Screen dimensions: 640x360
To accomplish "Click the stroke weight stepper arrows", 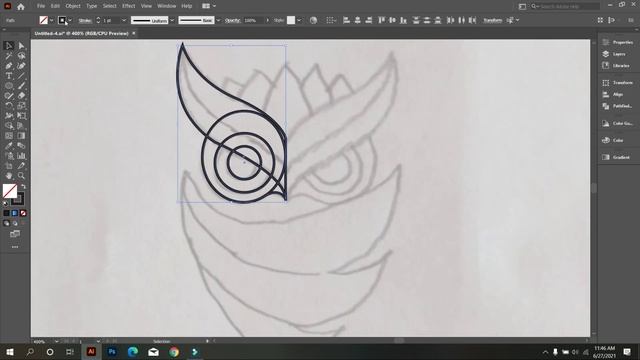I will 98,20.
